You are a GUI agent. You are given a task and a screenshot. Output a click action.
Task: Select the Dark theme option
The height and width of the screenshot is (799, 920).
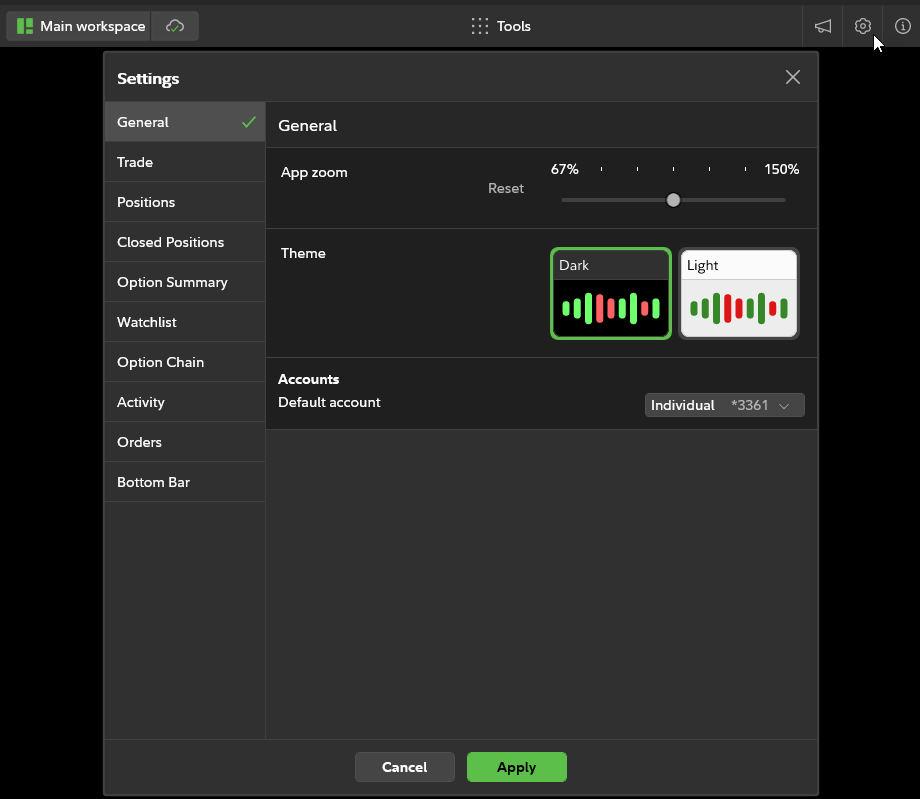pos(610,294)
